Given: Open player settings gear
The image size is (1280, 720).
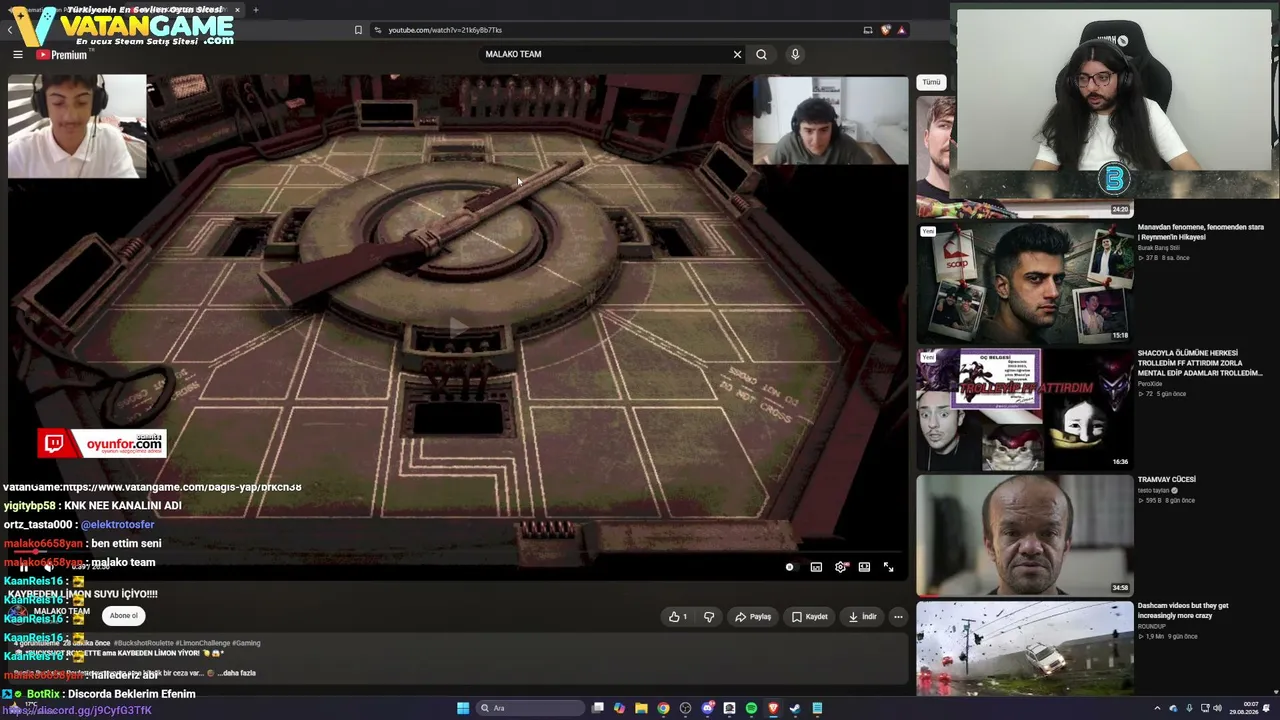Looking at the screenshot, I should coord(841,567).
